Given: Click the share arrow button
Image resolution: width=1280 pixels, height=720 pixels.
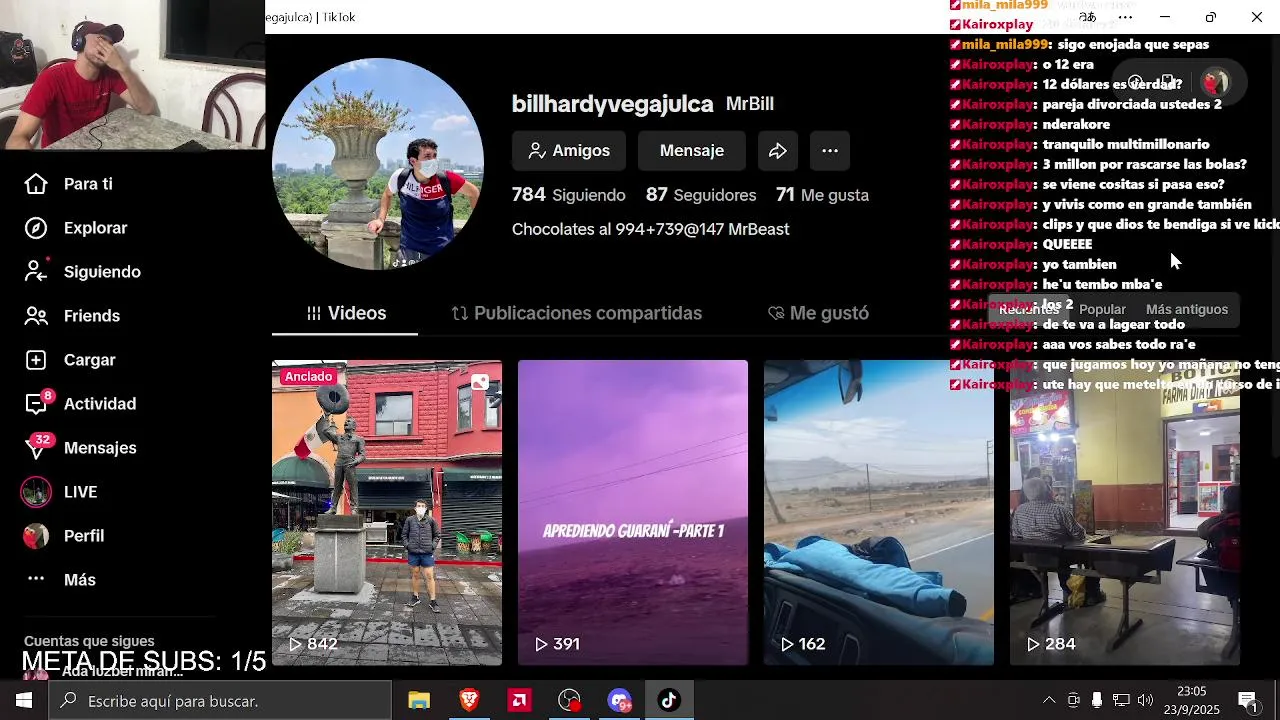Looking at the screenshot, I should tap(778, 151).
